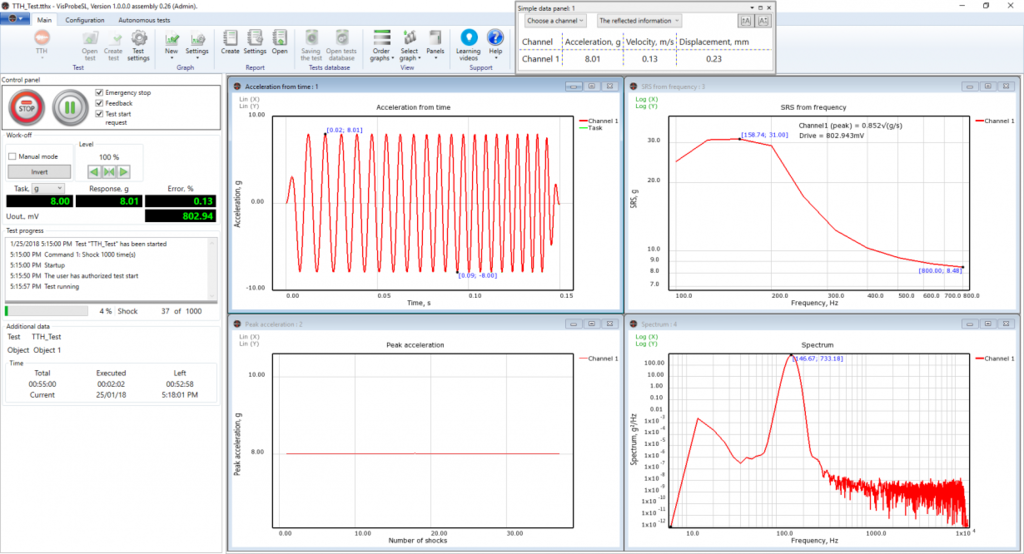The height and width of the screenshot is (554, 1024).
Task: Switch to the Configuration tab
Action: coord(85,20)
